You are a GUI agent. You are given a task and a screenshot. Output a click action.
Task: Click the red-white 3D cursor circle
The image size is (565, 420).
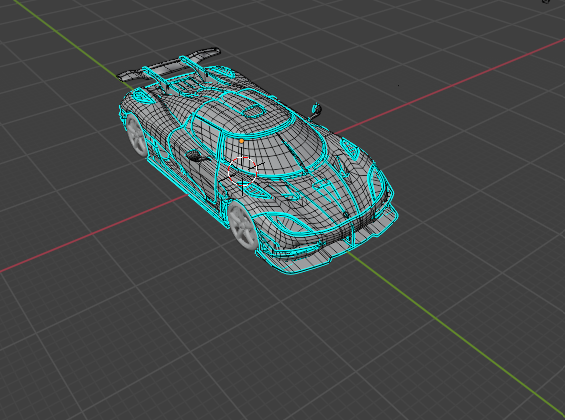click(243, 172)
